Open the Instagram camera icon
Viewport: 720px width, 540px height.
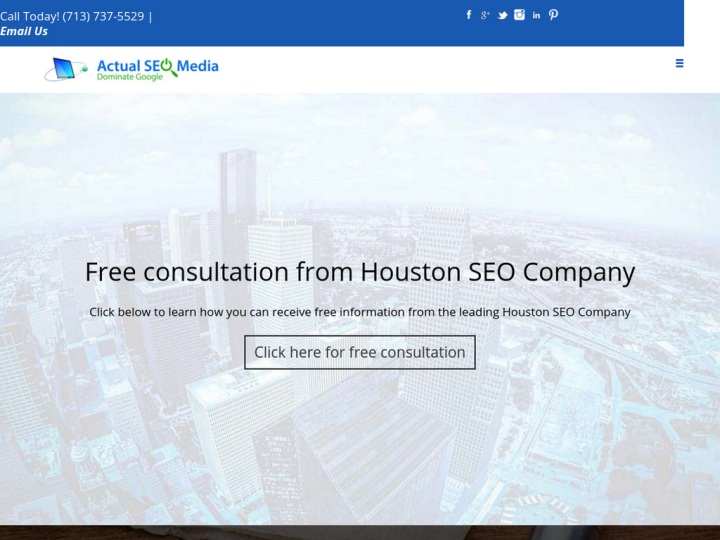tap(519, 15)
